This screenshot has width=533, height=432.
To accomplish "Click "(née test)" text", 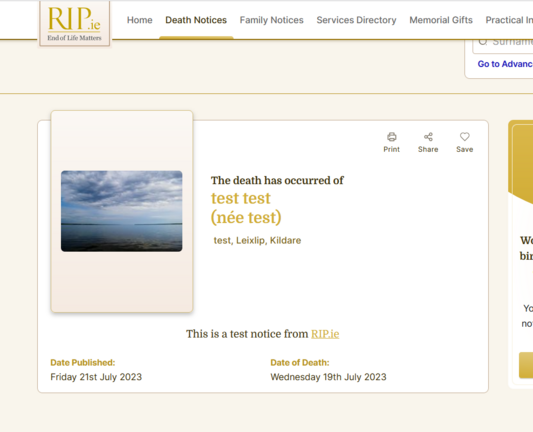I will 246,218.
